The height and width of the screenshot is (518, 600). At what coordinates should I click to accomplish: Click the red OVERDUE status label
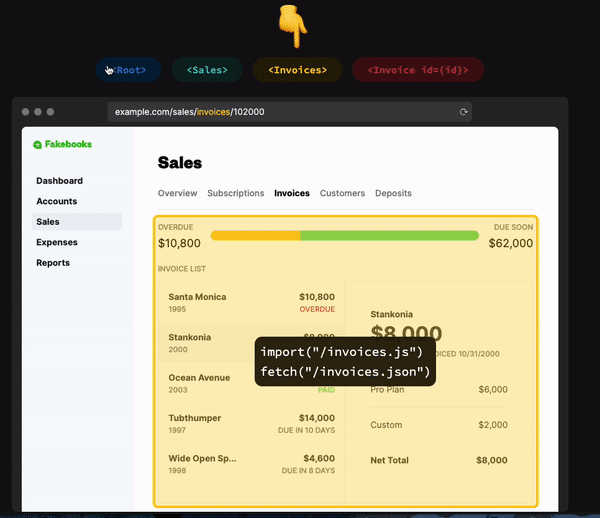pos(317,309)
